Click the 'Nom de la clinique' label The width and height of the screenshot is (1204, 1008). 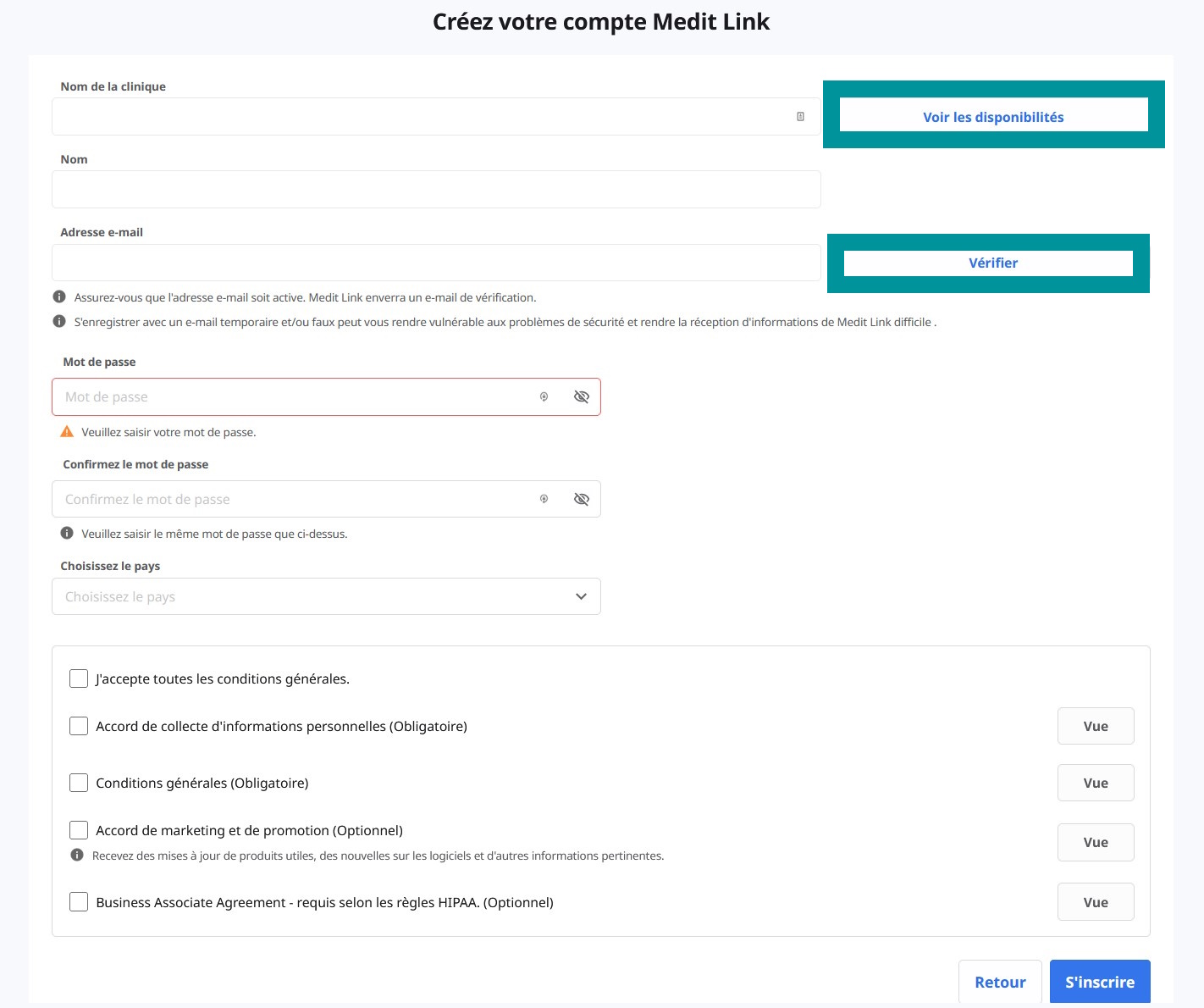tap(113, 86)
